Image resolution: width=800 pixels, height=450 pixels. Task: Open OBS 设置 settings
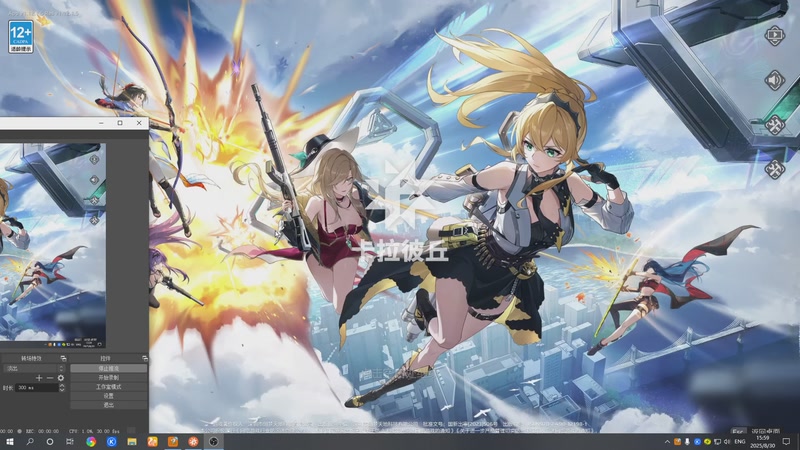(109, 396)
